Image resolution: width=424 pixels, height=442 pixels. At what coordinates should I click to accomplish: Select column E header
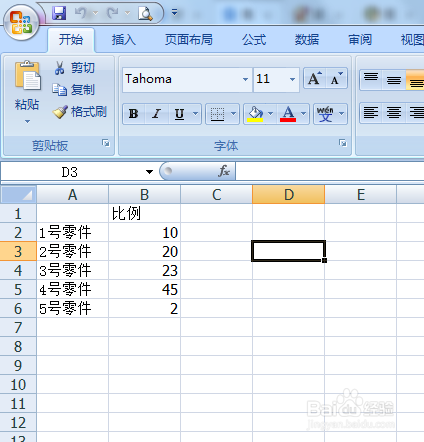pos(361,195)
